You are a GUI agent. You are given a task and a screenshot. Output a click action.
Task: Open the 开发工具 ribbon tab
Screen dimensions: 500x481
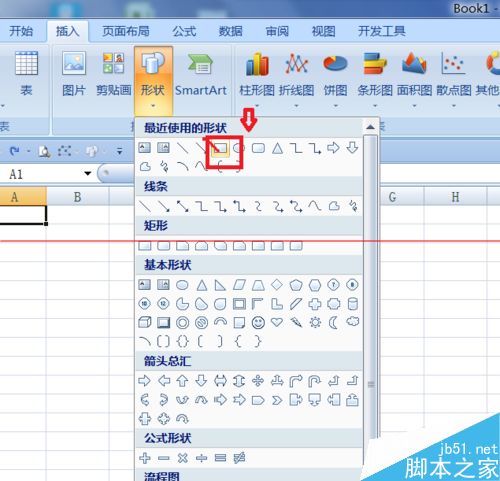click(382, 31)
